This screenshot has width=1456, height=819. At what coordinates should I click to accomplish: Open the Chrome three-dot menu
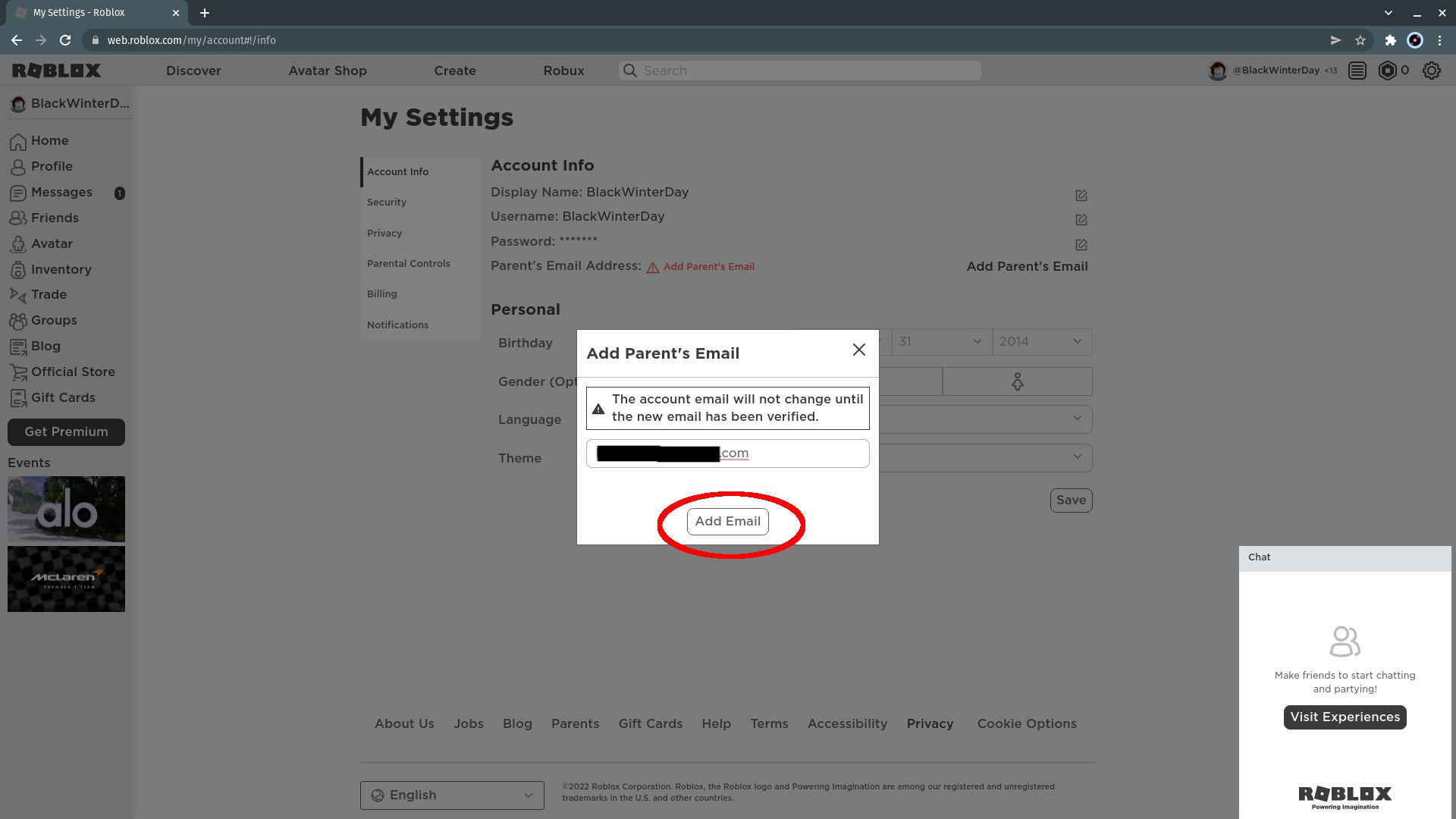tap(1439, 40)
